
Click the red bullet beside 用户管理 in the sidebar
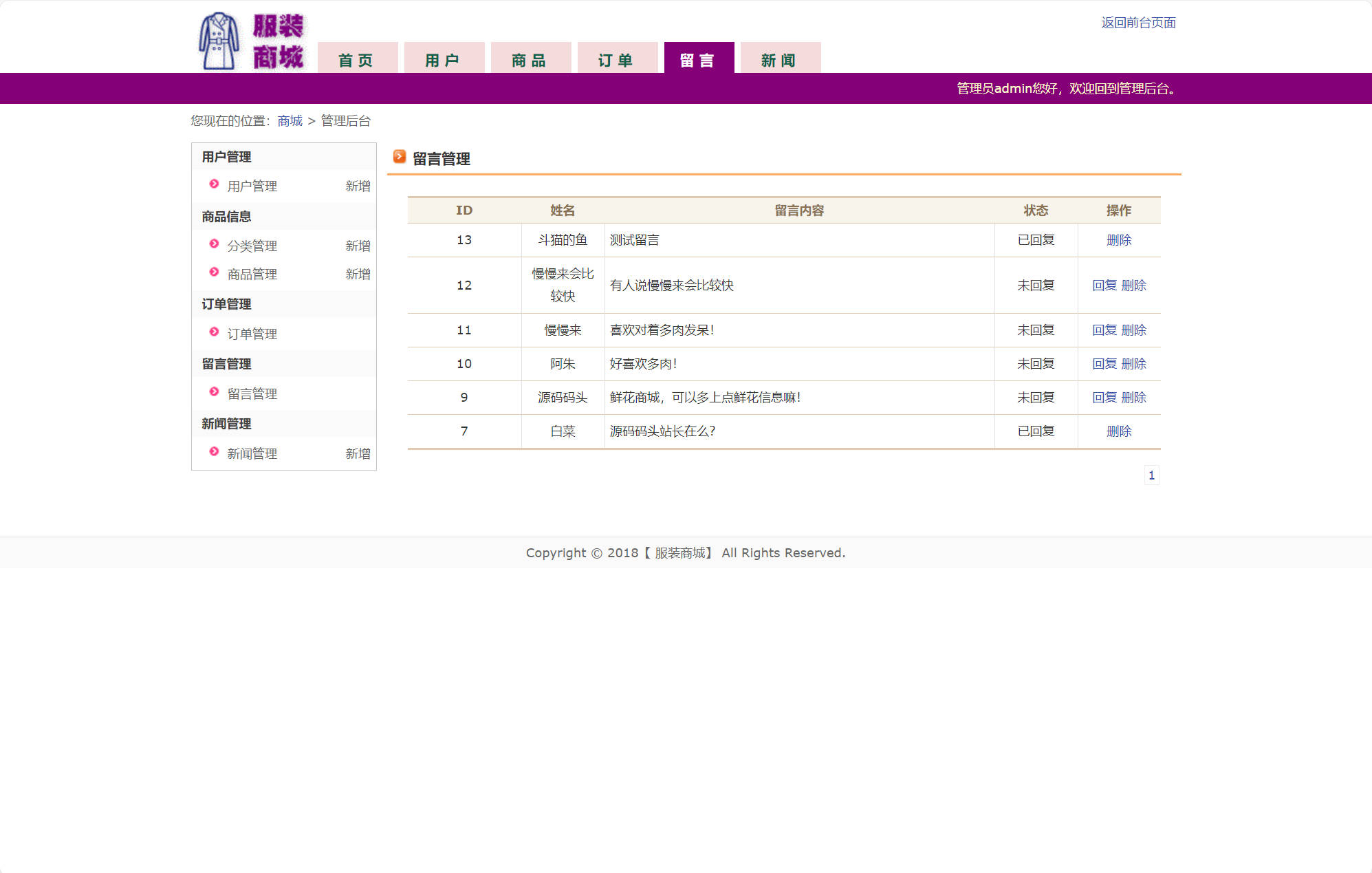214,184
